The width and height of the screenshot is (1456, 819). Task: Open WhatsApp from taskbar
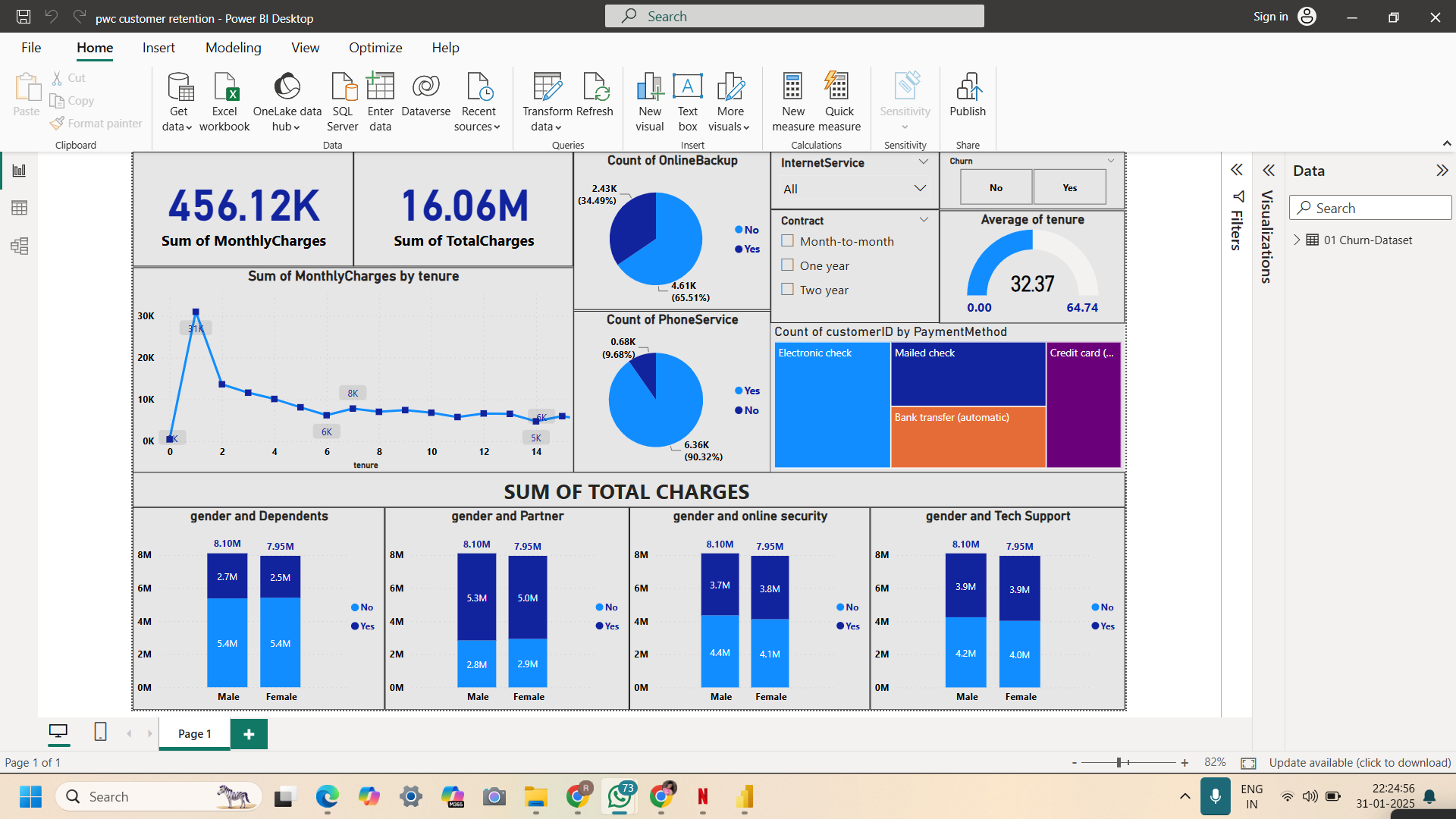(620, 796)
